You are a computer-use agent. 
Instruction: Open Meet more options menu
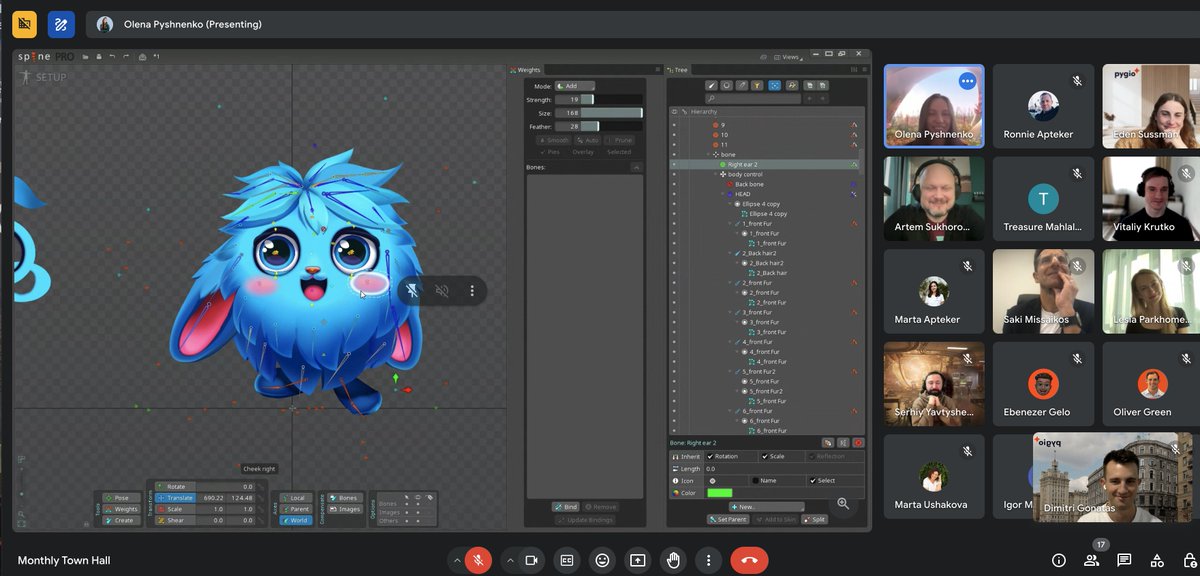click(709, 560)
